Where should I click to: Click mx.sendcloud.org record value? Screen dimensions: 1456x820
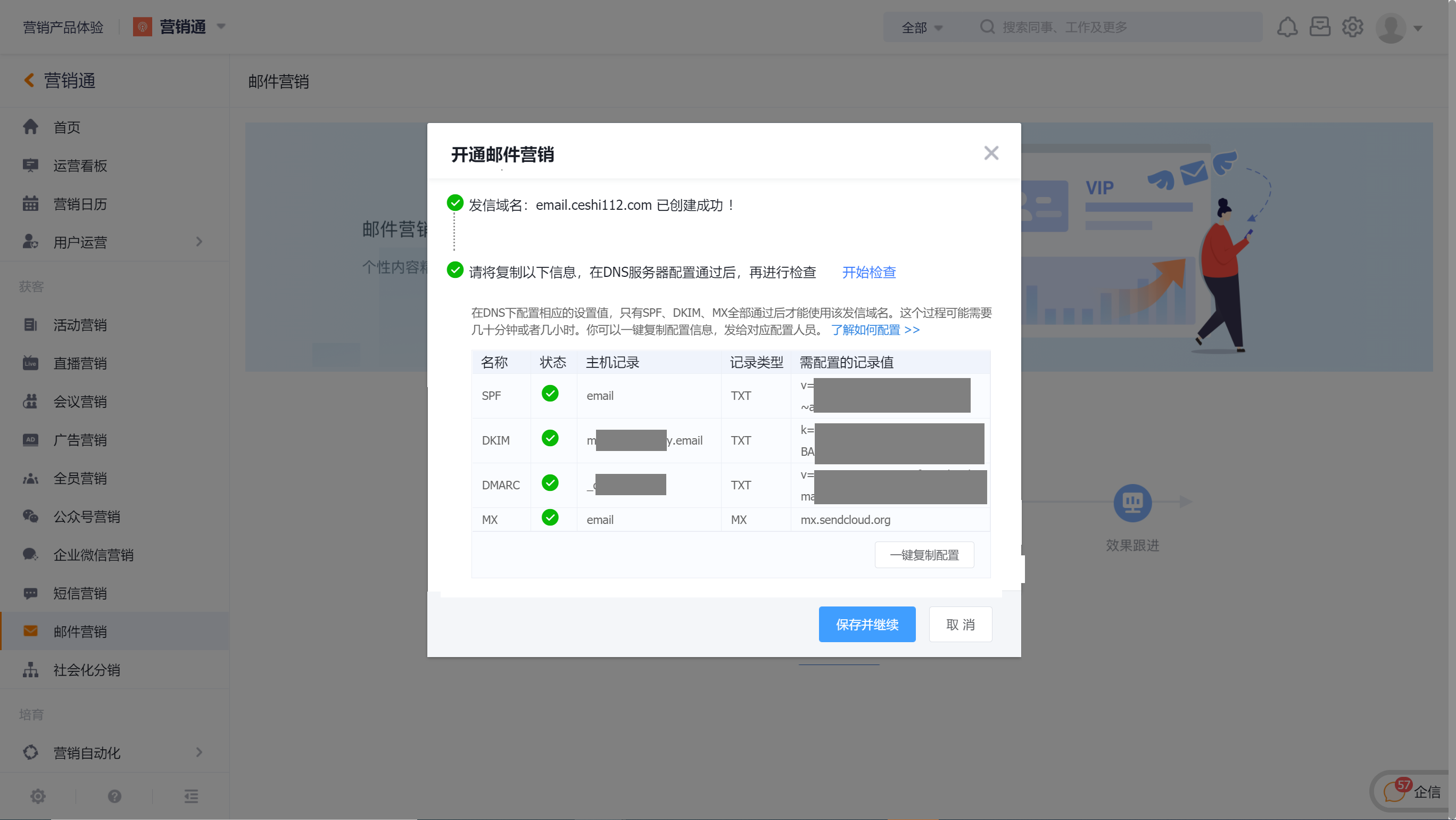846,519
